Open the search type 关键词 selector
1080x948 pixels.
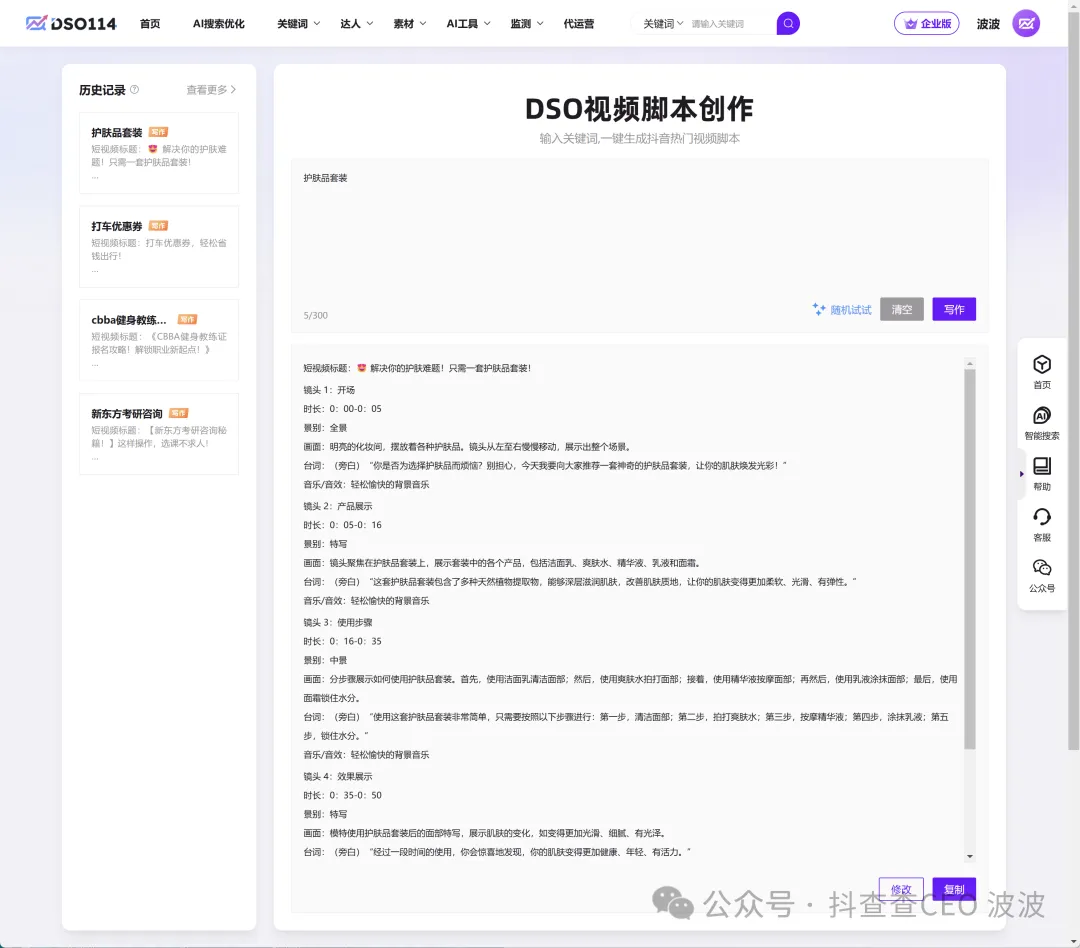pyautogui.click(x=663, y=23)
